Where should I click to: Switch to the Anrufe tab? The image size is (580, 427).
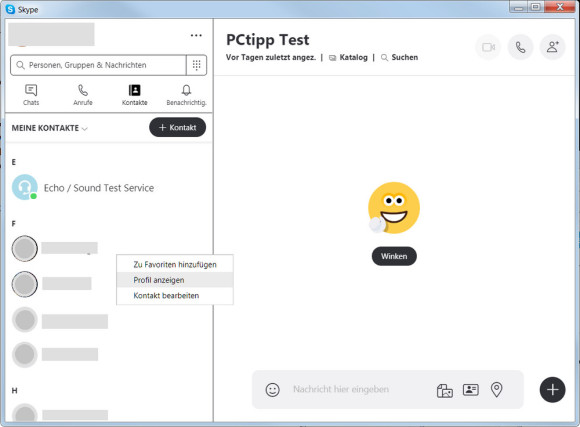[x=83, y=95]
